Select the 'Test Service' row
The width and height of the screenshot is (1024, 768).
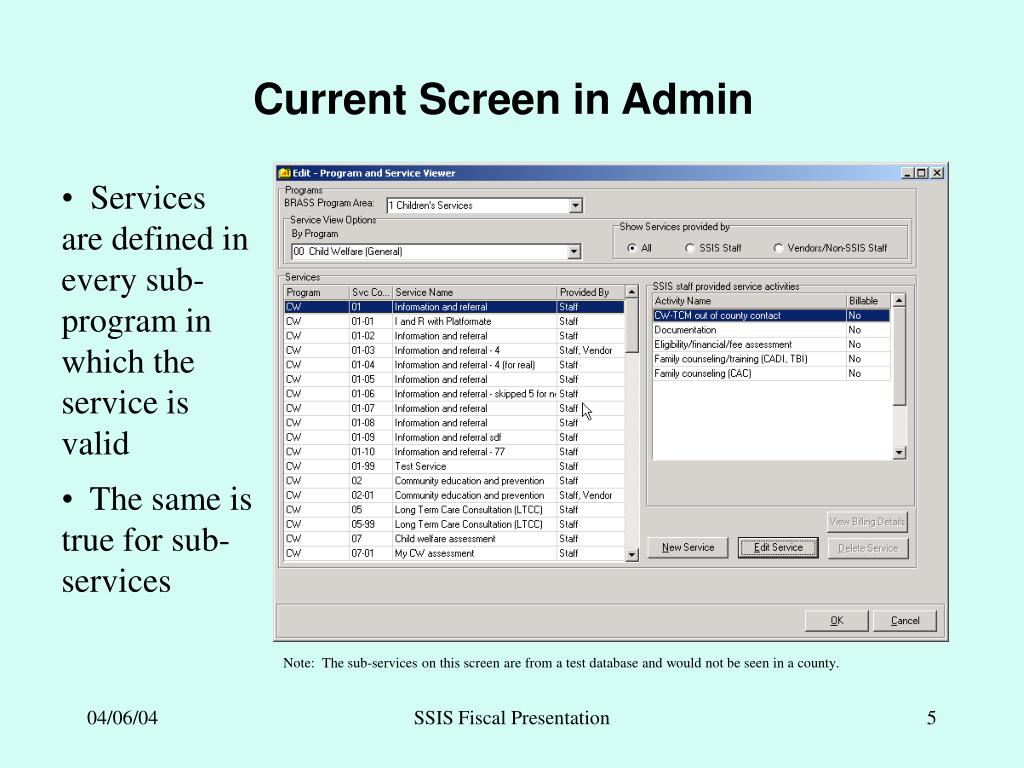(x=455, y=466)
